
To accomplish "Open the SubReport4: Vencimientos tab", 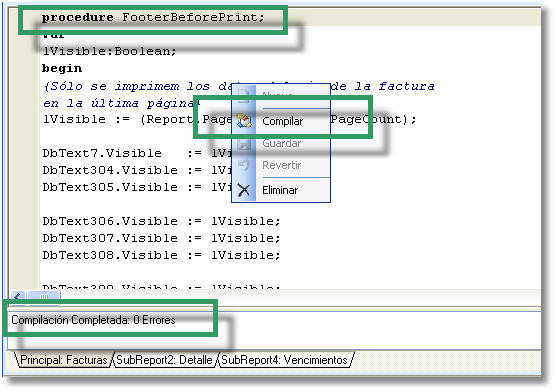I will point(284,360).
